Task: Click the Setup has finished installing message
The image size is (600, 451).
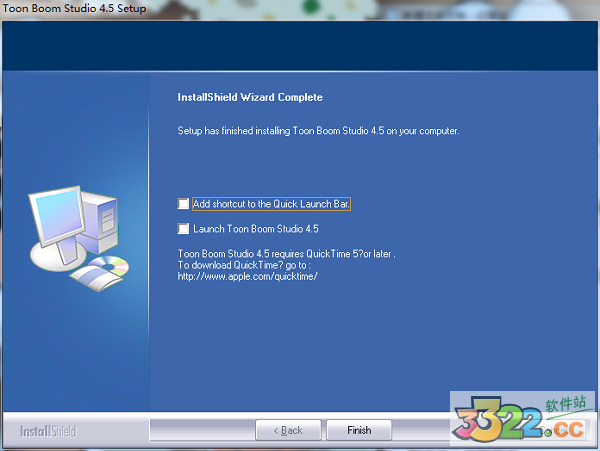Action: [318, 131]
